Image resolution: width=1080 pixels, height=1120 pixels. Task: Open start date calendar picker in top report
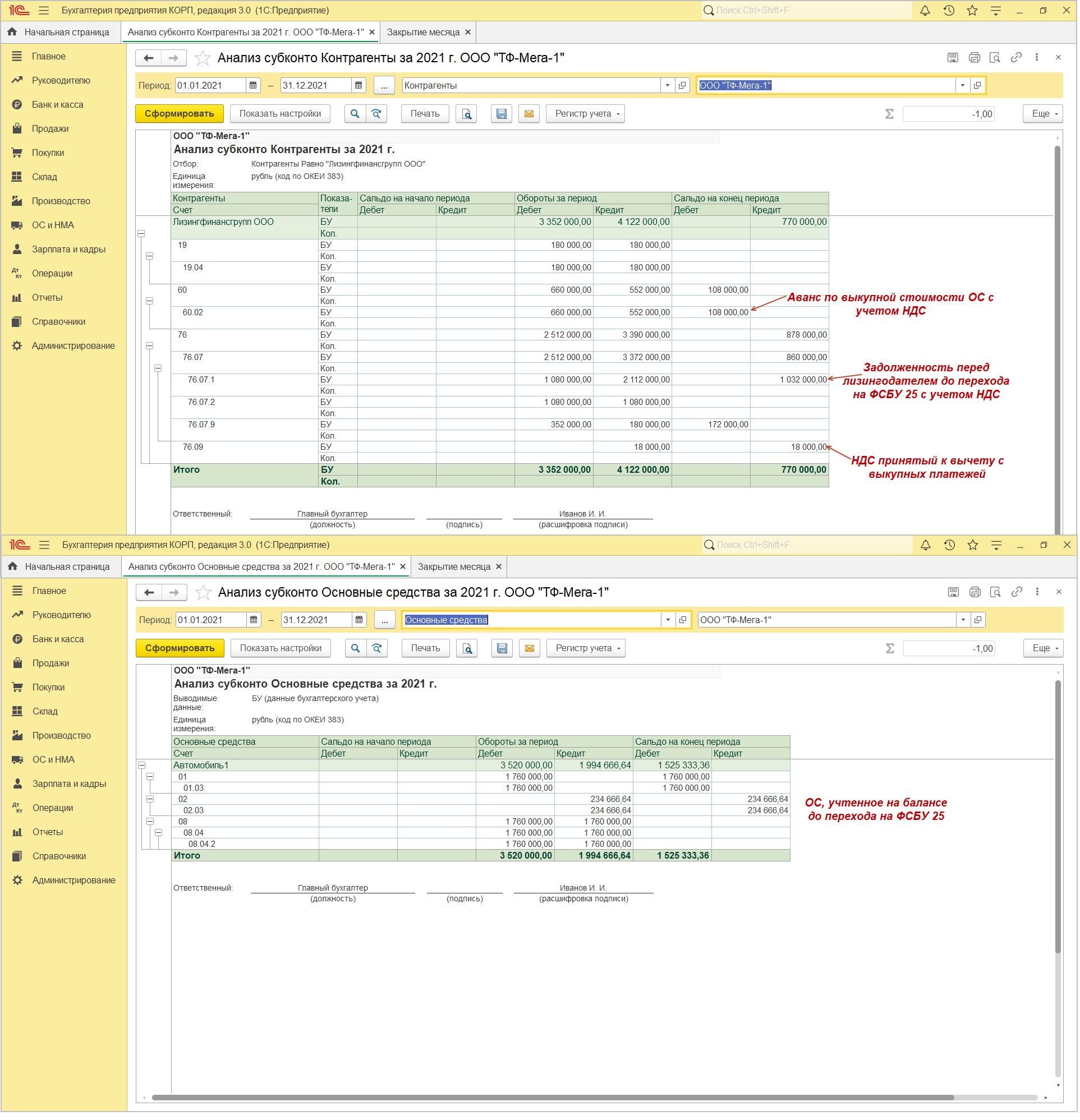pyautogui.click(x=253, y=86)
